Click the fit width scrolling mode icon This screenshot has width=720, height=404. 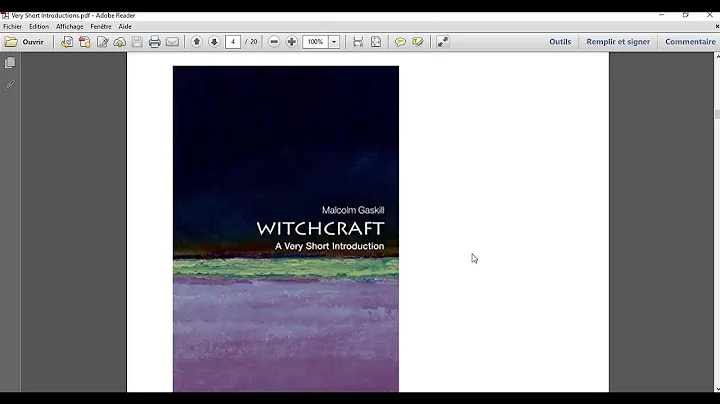[358, 42]
